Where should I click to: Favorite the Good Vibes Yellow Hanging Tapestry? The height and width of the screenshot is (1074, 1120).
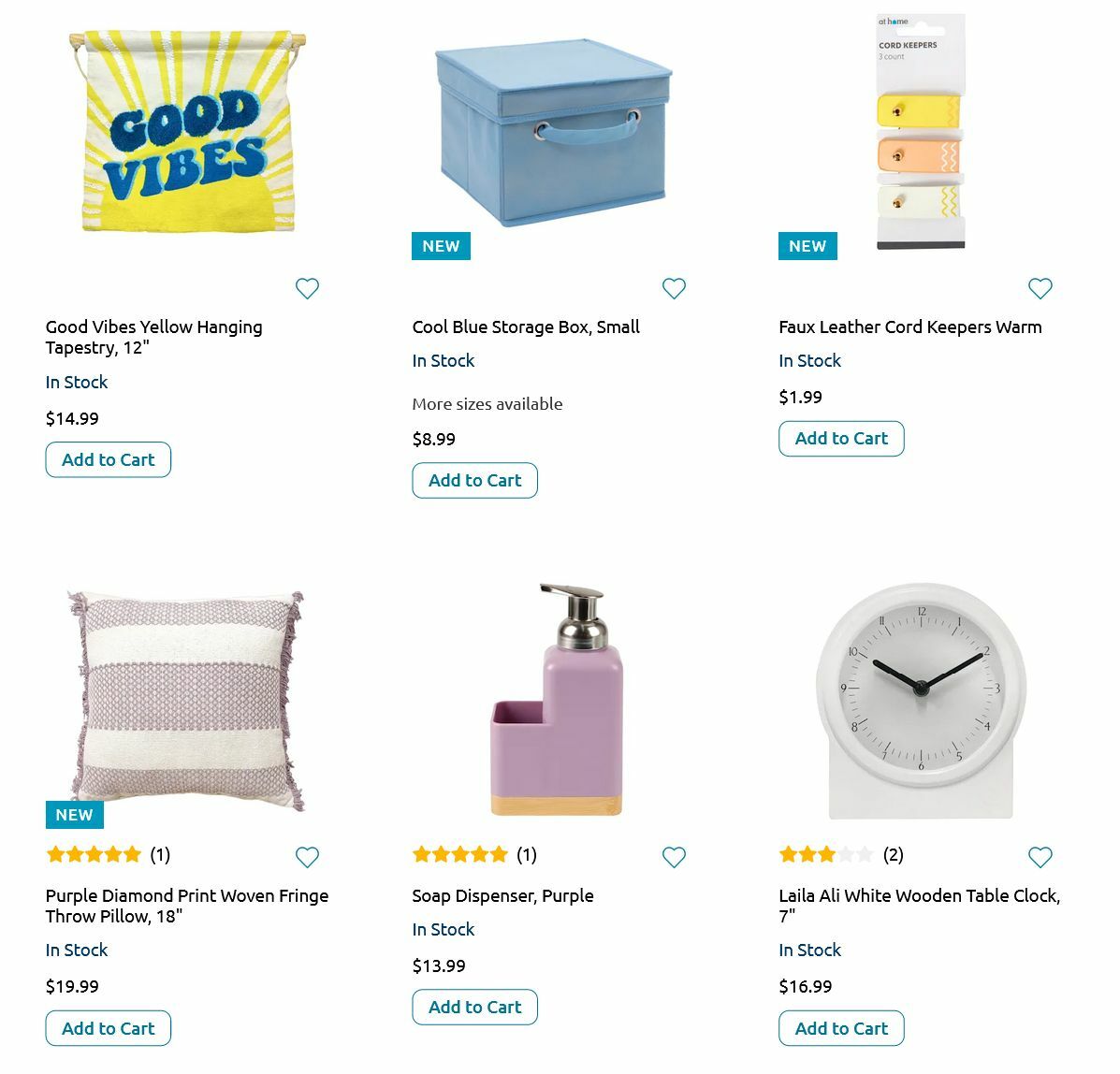click(307, 288)
